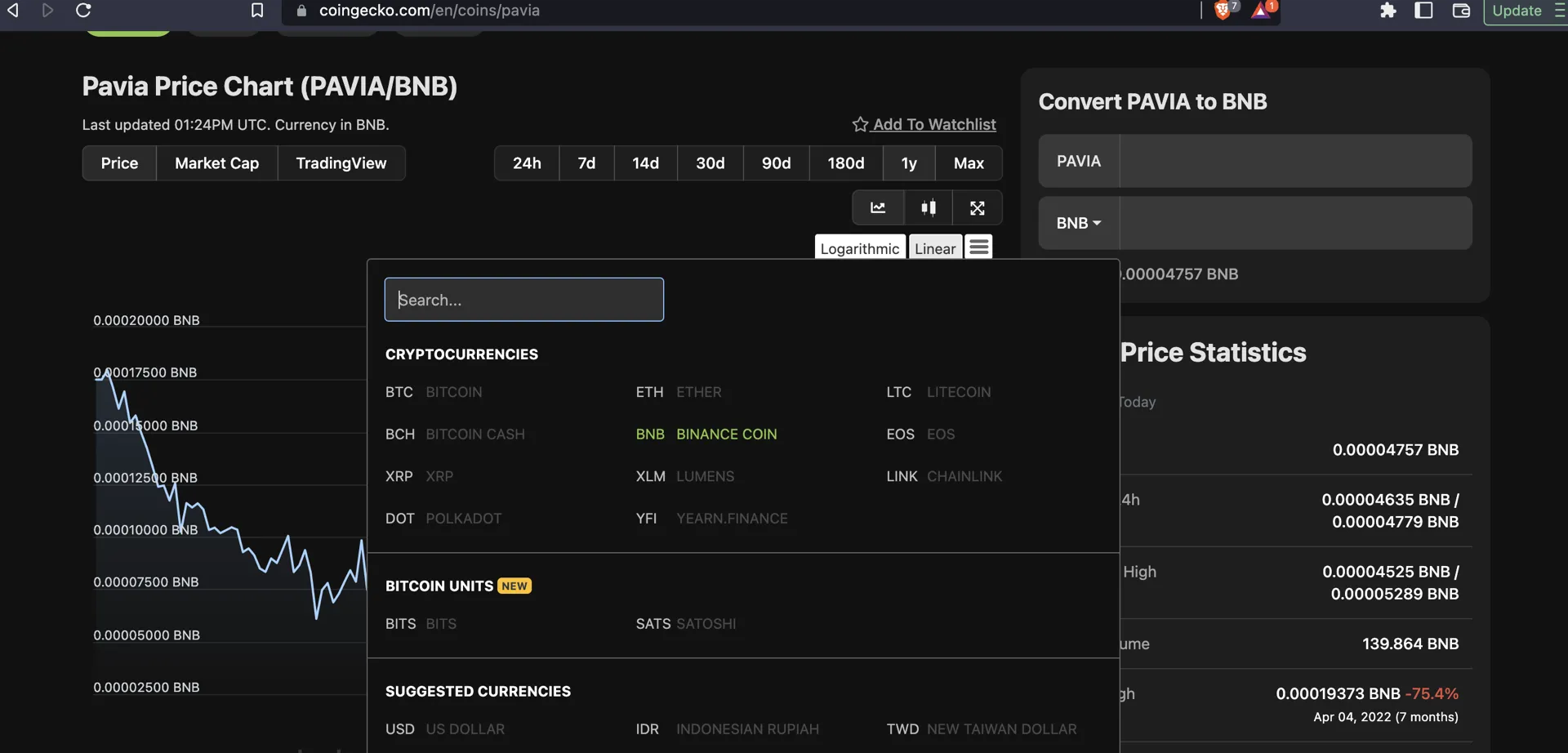Choose BITS bitcoin unit
Image resolution: width=1568 pixels, height=753 pixels.
click(421, 624)
